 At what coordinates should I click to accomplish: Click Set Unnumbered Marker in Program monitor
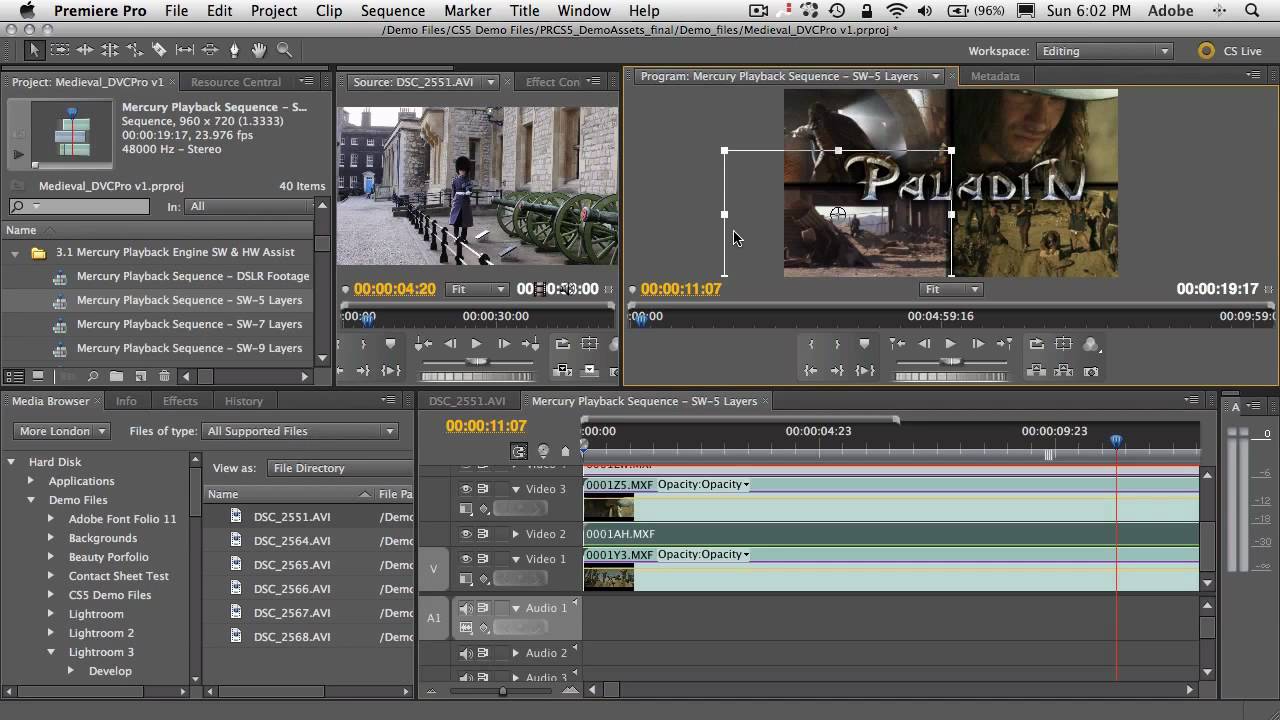coord(864,343)
